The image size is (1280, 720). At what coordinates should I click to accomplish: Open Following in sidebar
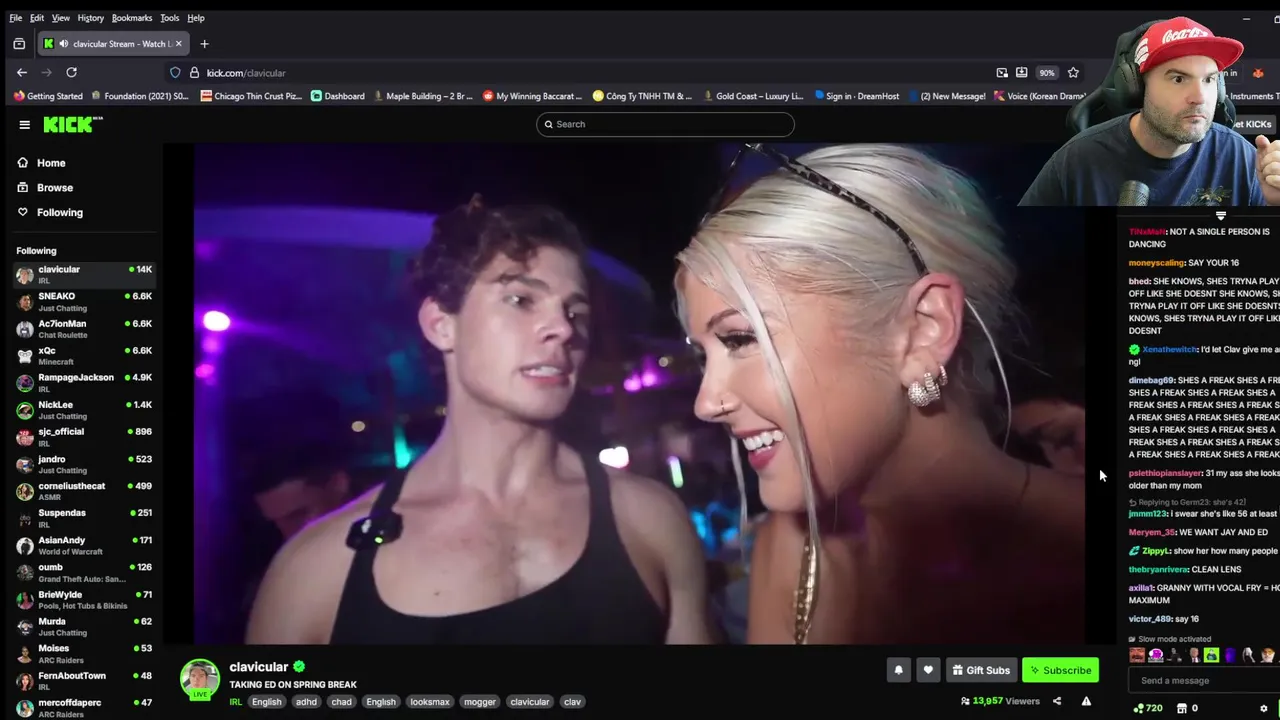click(50, 212)
